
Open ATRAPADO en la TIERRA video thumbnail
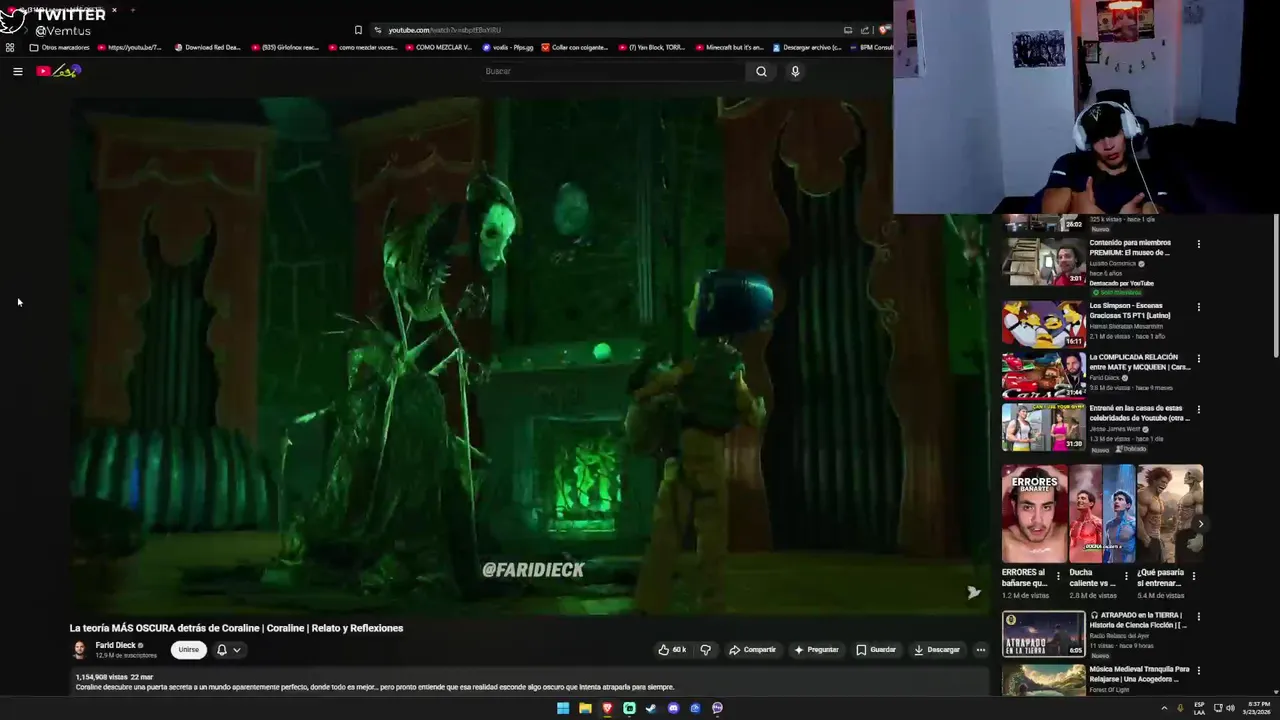(1043, 634)
